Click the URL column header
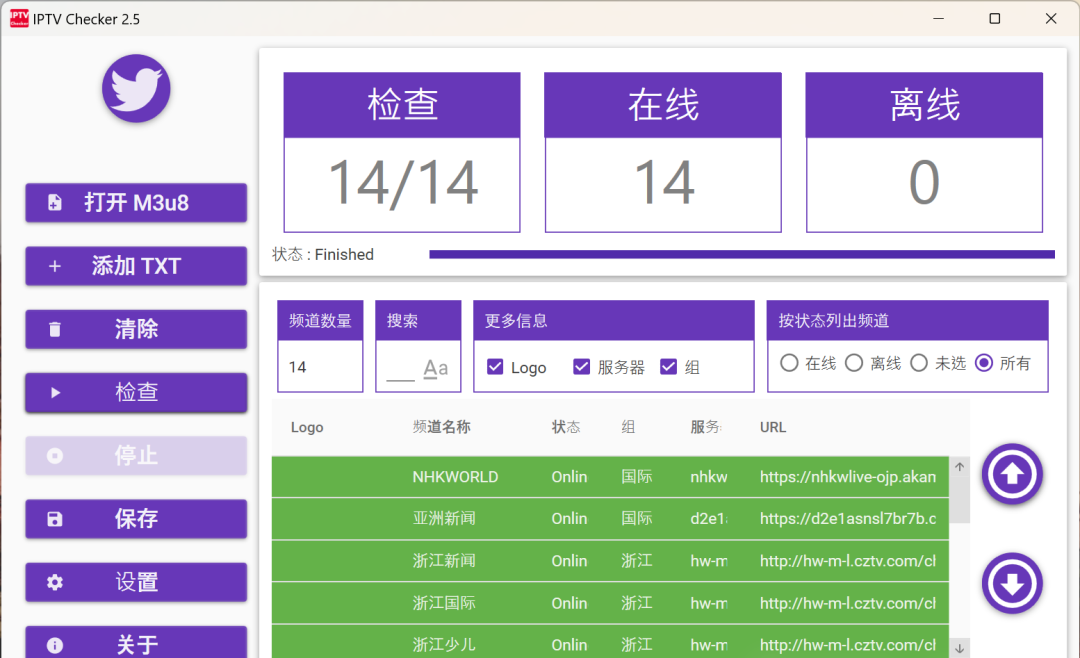Image resolution: width=1080 pixels, height=658 pixels. [773, 427]
